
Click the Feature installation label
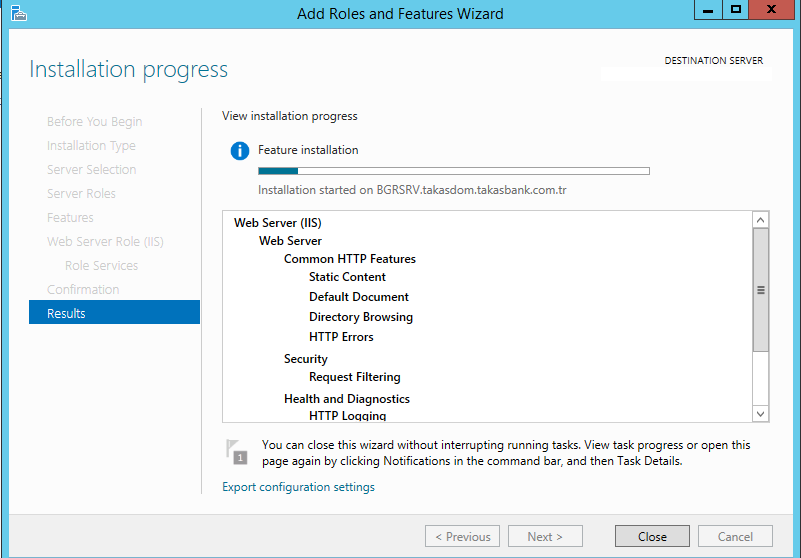coord(308,150)
